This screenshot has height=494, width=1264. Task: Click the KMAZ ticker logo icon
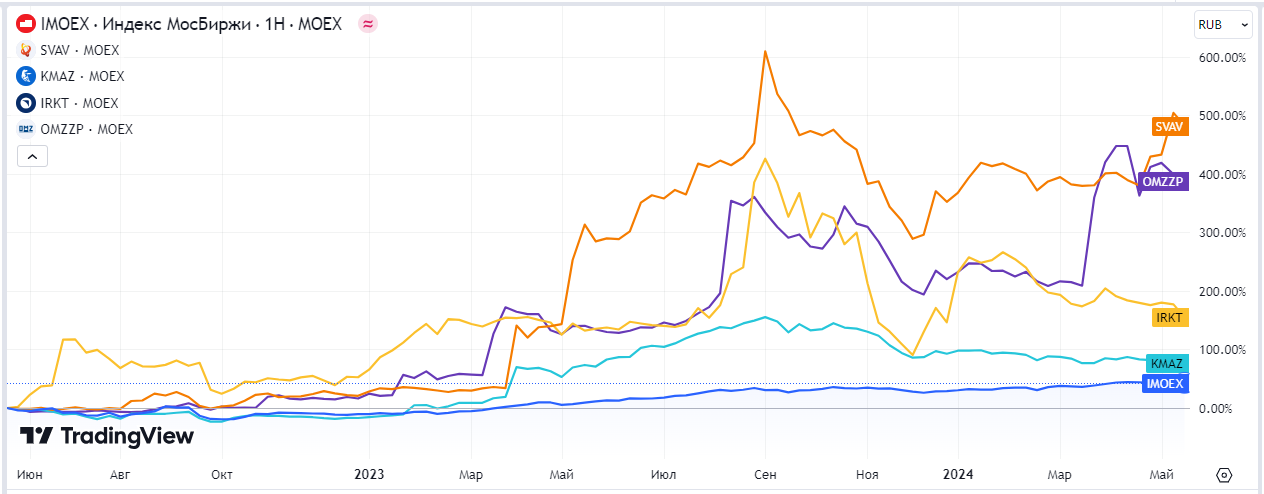pos(26,76)
